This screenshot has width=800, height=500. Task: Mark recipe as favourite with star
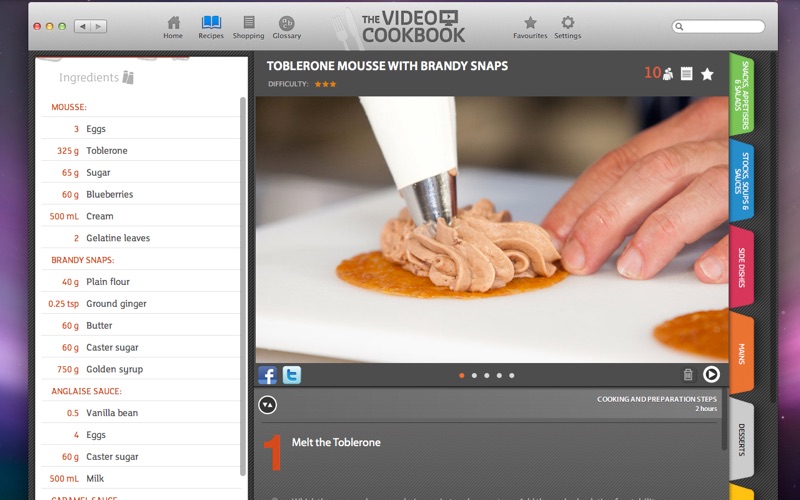(707, 74)
